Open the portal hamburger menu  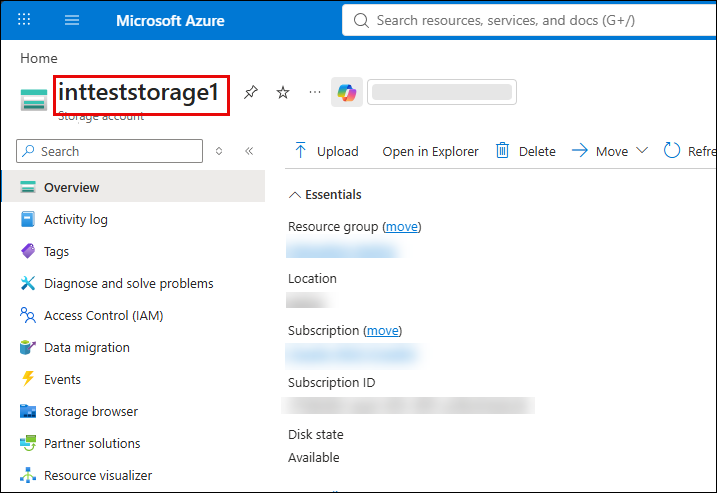coord(72,20)
